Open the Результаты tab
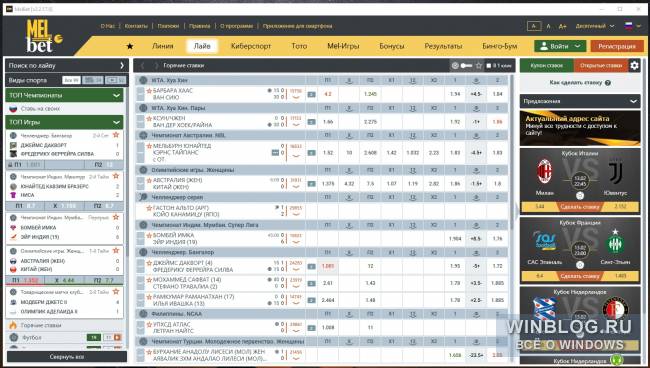Screen dimensions: 650x368 [443, 46]
